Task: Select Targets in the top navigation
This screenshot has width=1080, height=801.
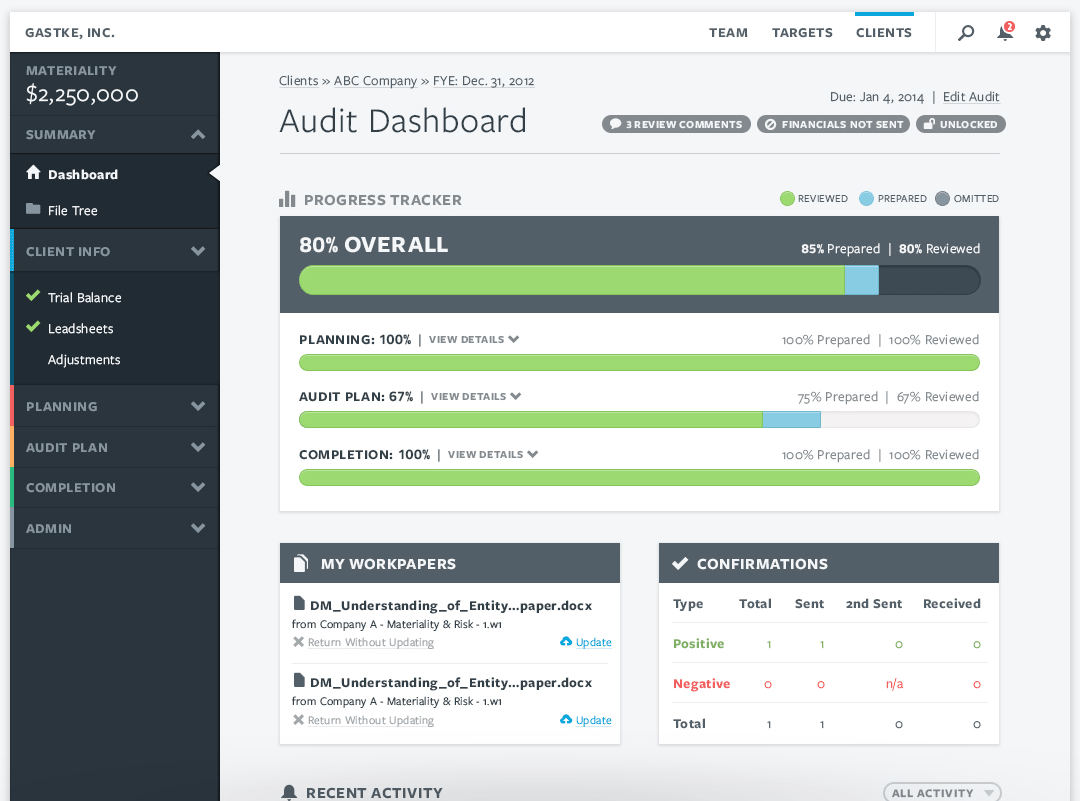Action: point(802,32)
